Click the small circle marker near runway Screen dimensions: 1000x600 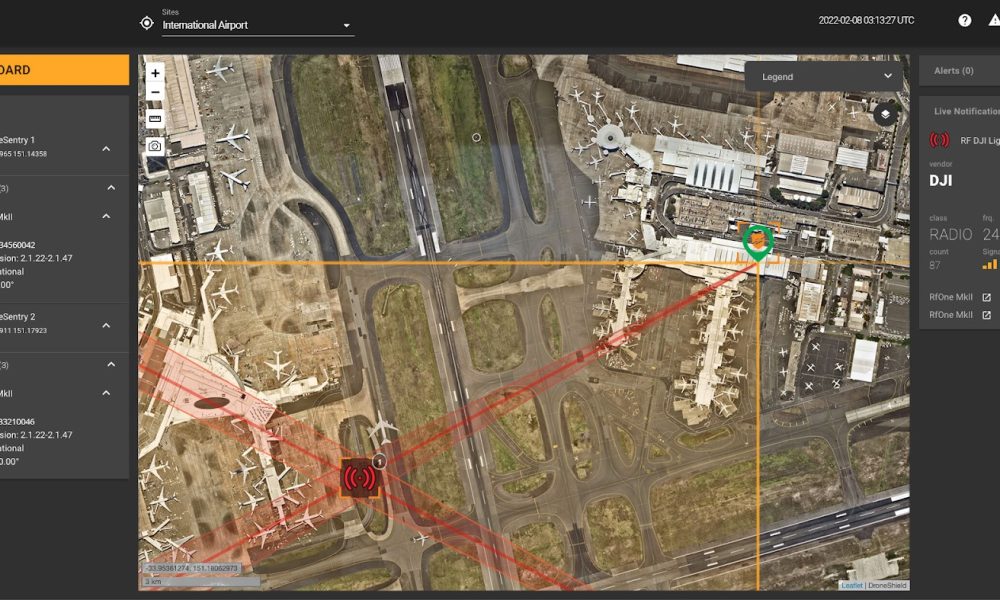pyautogui.click(x=476, y=137)
